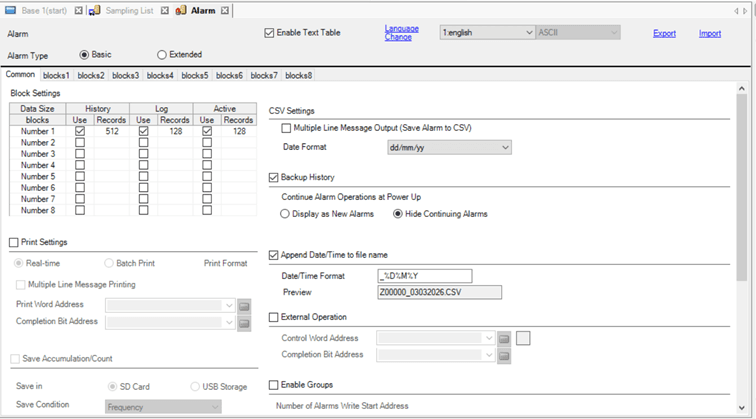Open address picker for External Operation Completion Bit
Screen dimensions: 756x419
(504, 354)
